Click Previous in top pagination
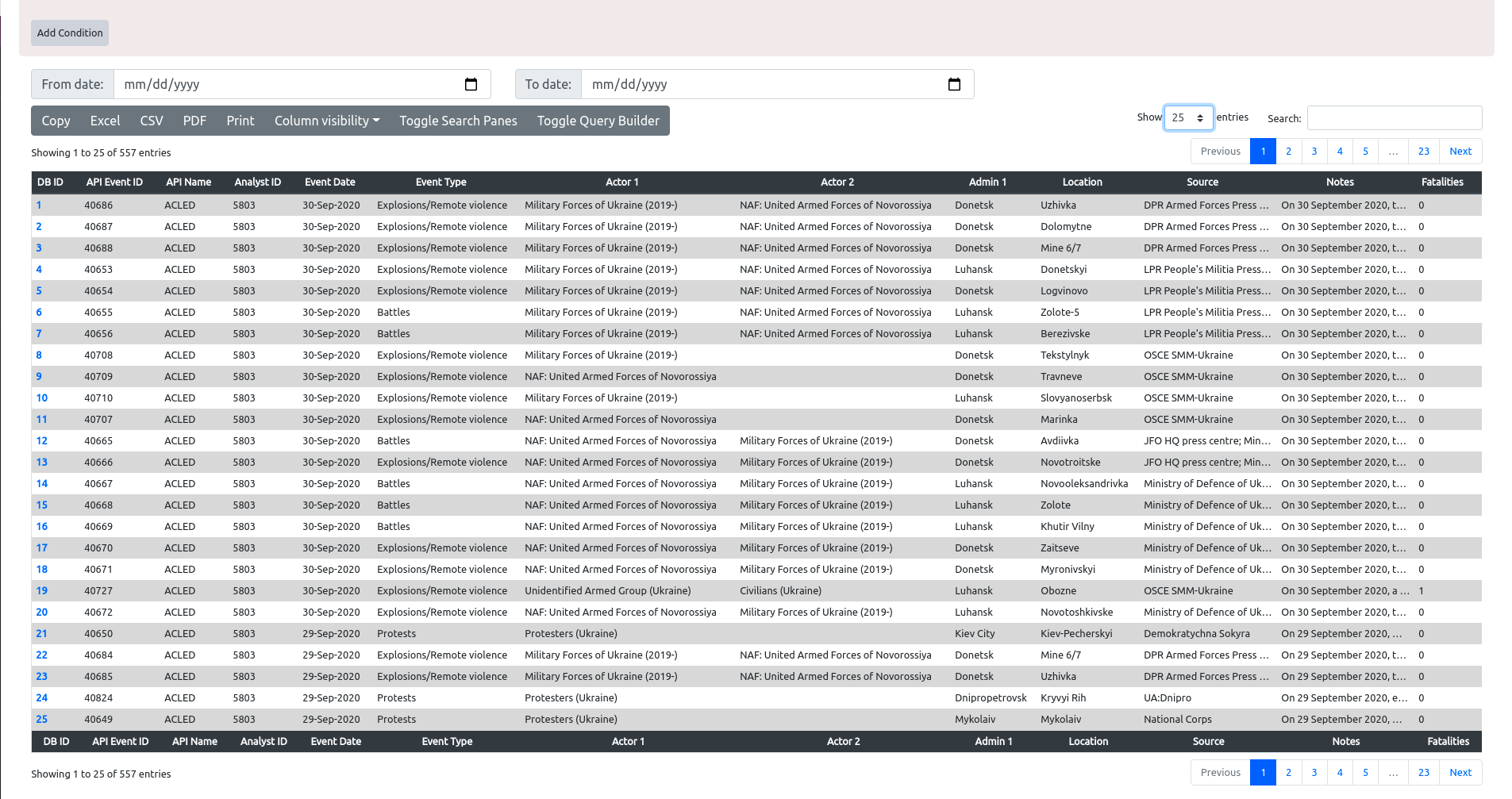Screen dimensions: 1512x799 coord(1221,151)
